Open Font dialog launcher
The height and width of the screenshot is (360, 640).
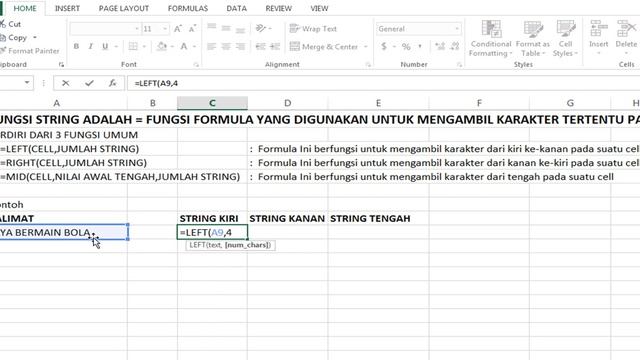196,64
